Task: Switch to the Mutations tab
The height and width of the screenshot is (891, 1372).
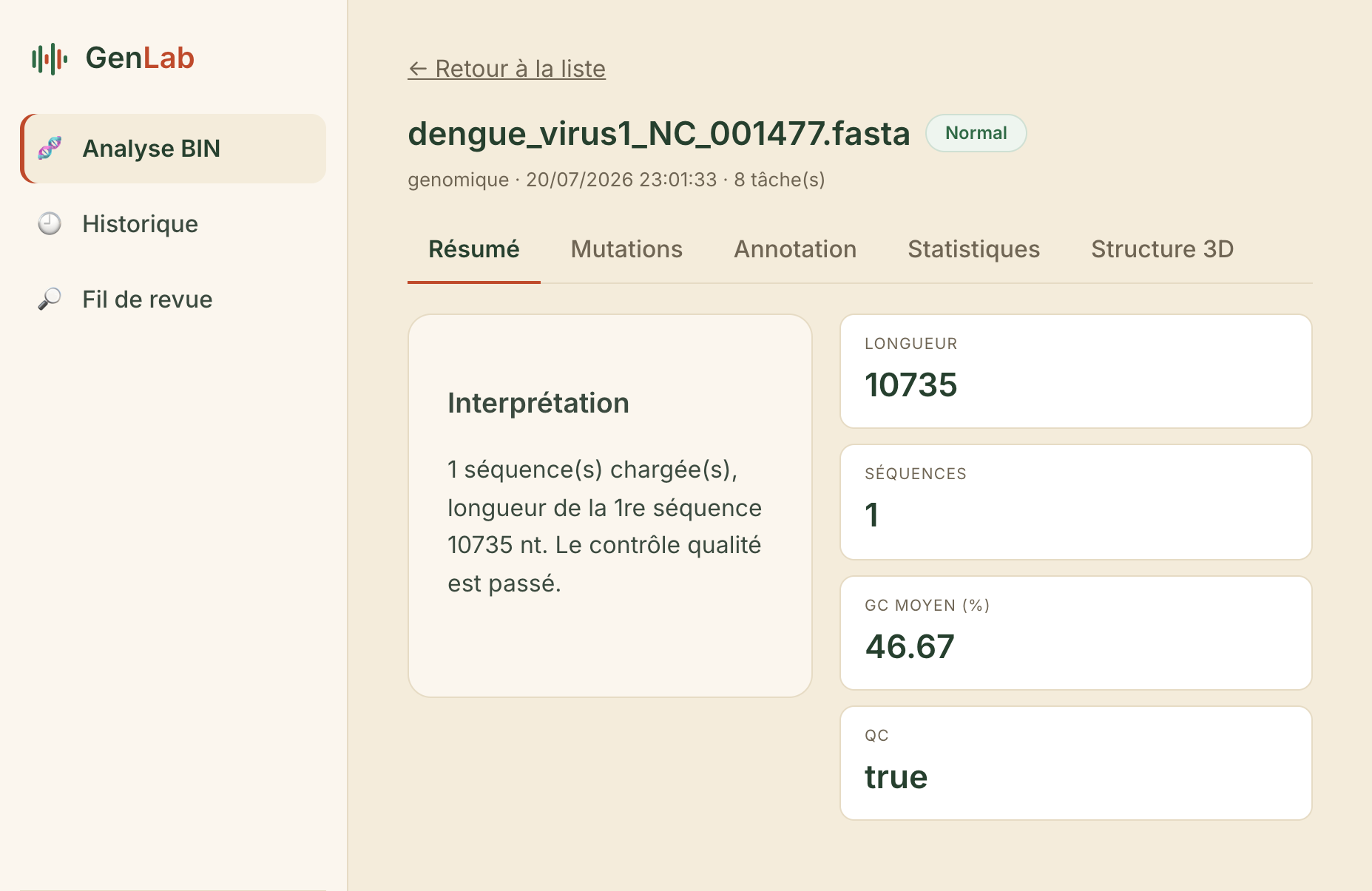Action: [626, 249]
